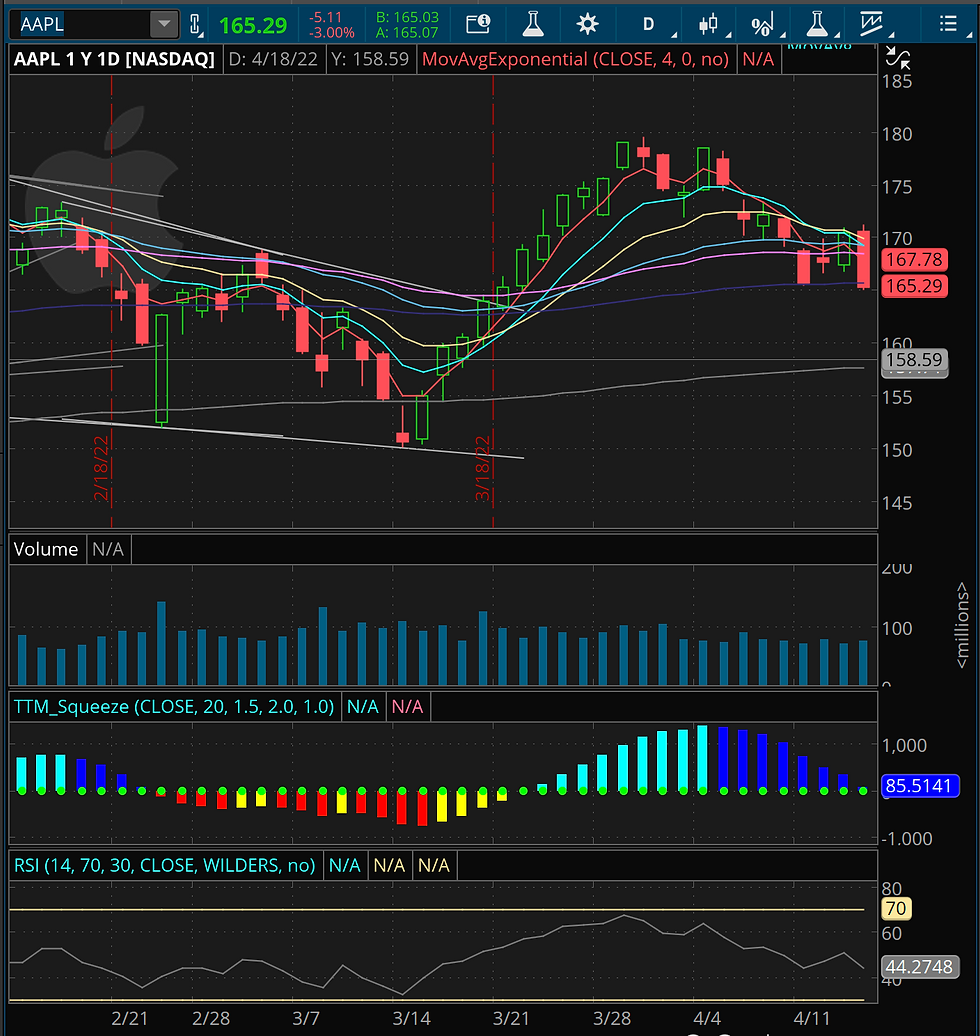Click the 167.78 red price bubble
Image resolution: width=980 pixels, height=1036 pixels.
915,260
